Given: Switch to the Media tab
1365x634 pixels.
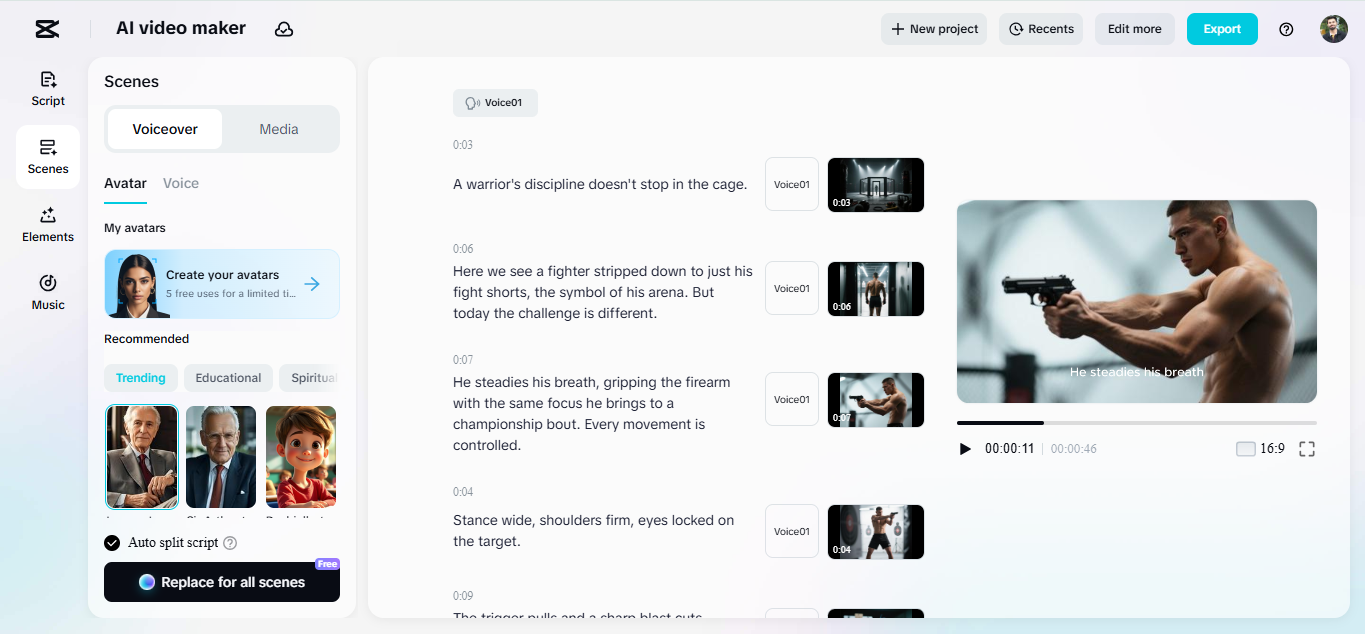Looking at the screenshot, I should [278, 128].
